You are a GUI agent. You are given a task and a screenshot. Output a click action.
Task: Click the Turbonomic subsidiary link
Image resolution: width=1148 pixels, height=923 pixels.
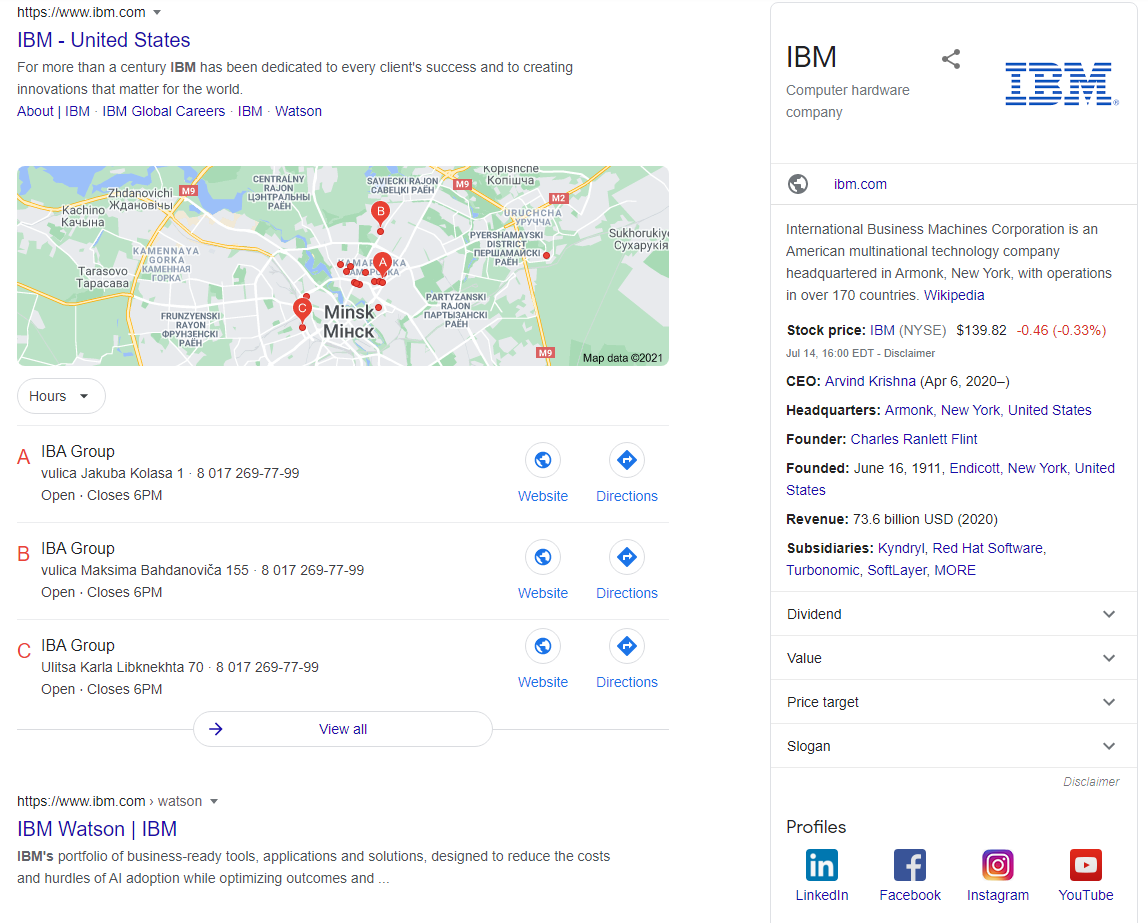(x=823, y=570)
